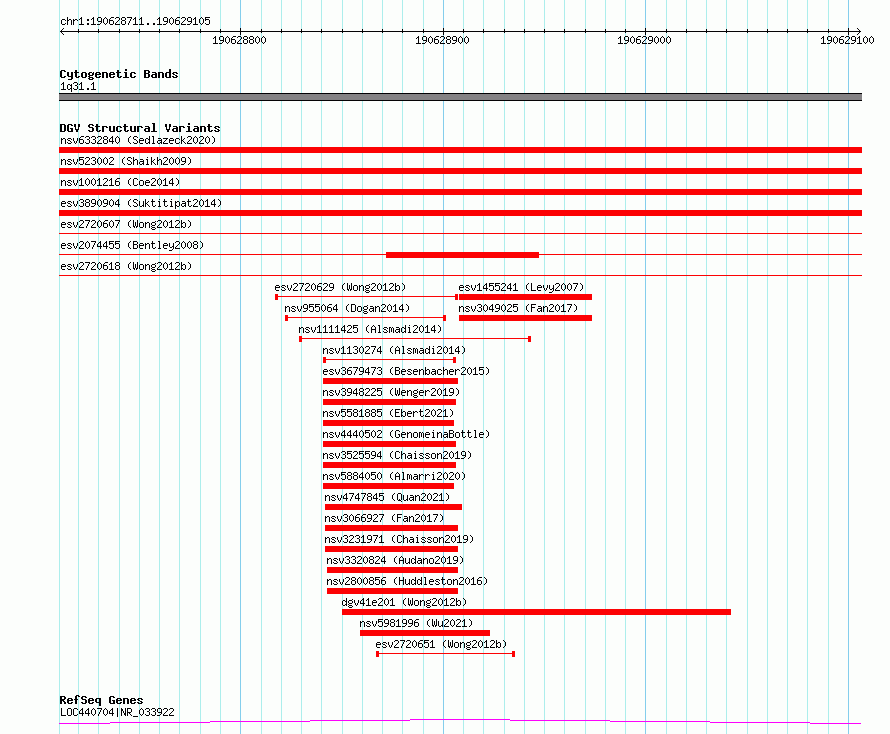Select the nsv523002 (Shaikh2009) variant label
The width and height of the screenshot is (890, 734).
(x=126, y=161)
